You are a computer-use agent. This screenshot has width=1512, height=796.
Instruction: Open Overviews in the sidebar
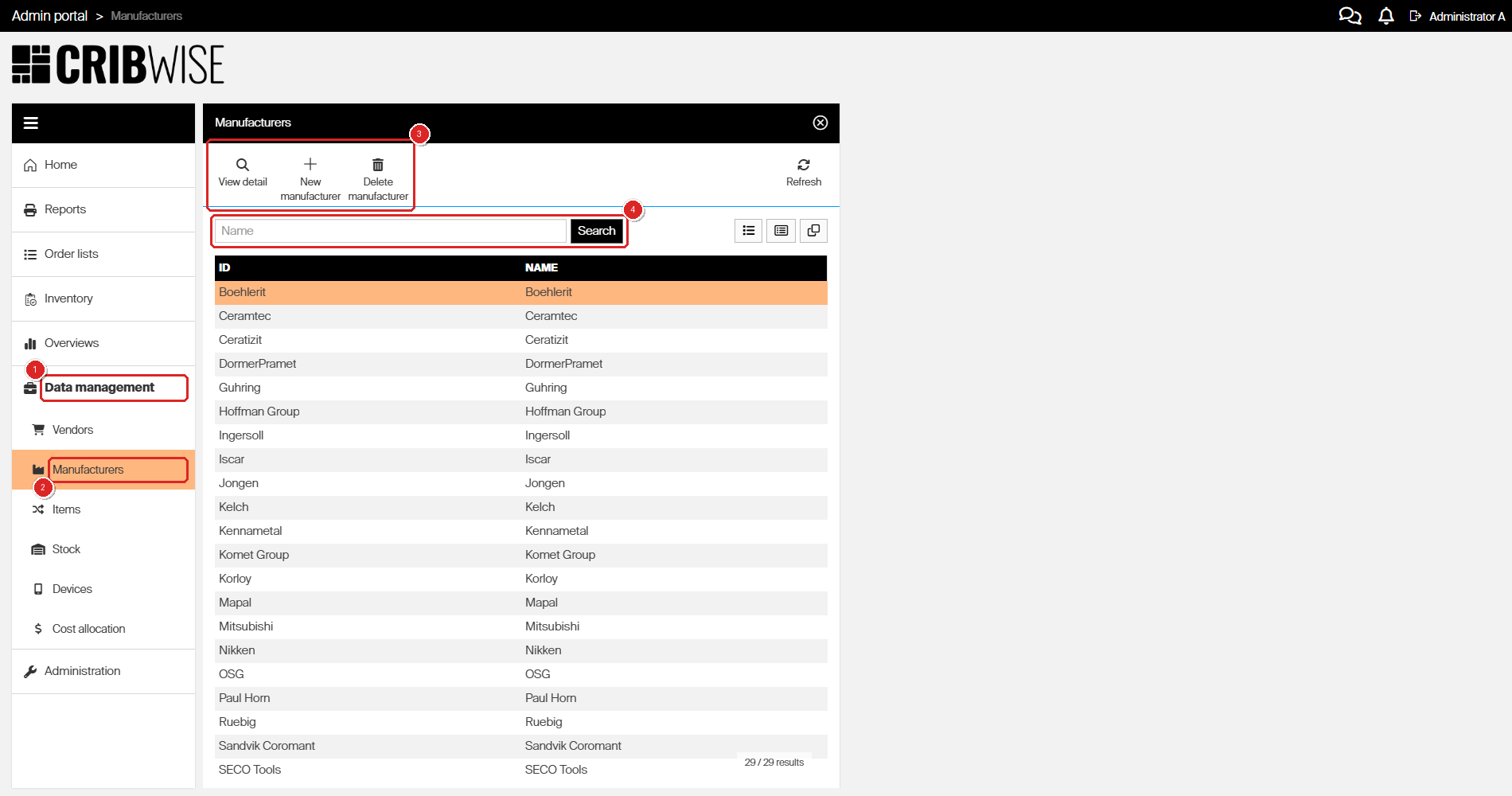[103, 343]
